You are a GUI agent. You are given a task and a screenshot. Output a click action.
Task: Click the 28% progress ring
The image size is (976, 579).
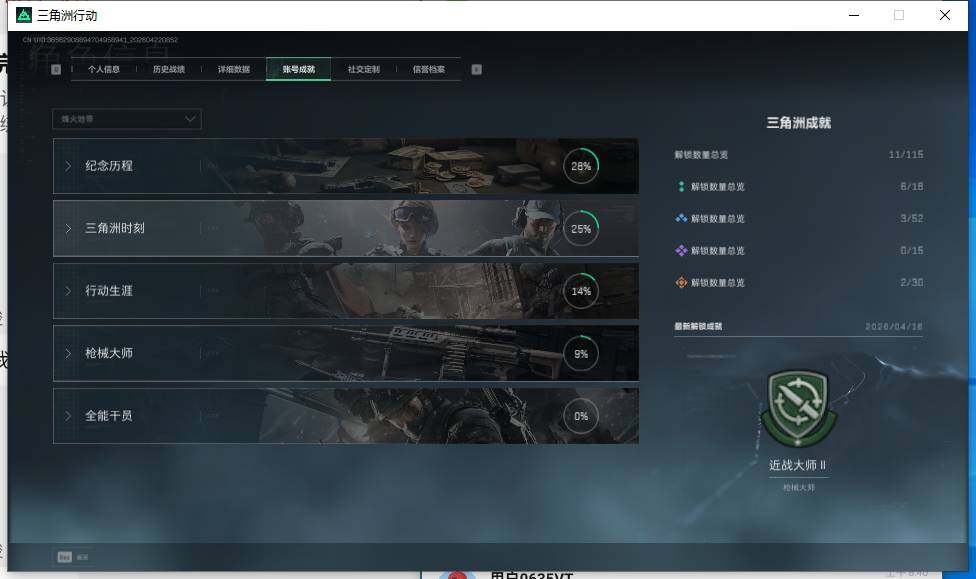pos(581,166)
